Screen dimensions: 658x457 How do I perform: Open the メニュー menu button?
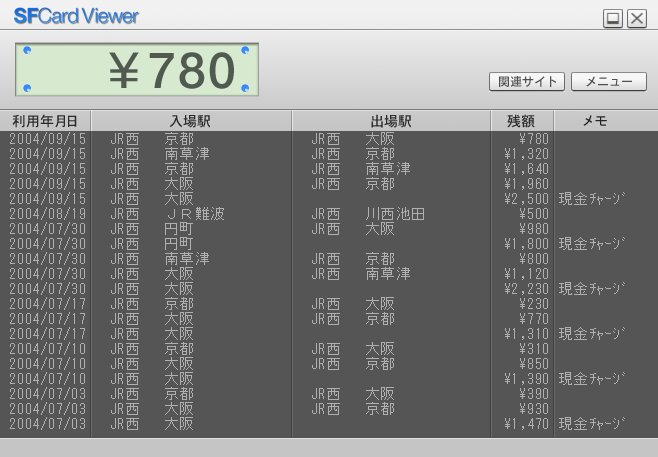click(608, 82)
